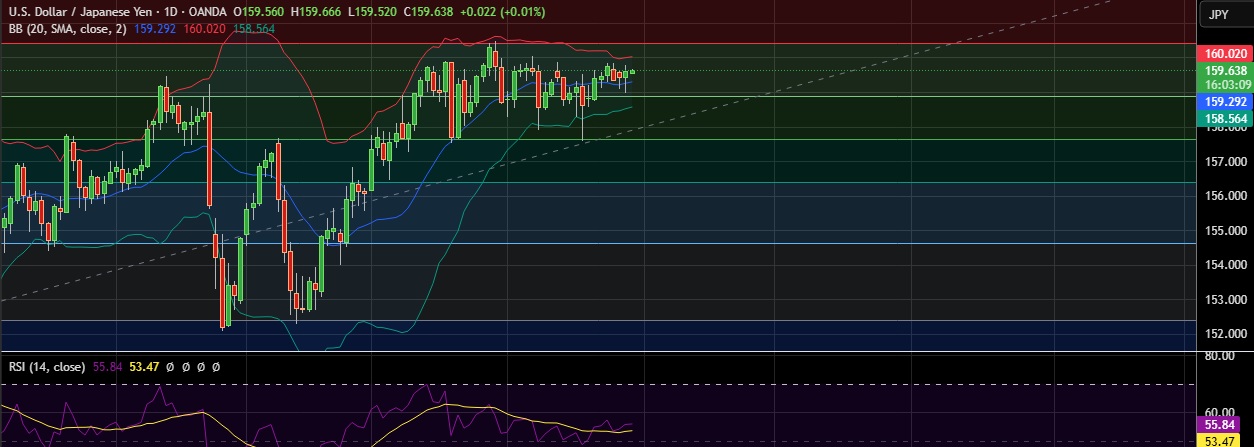Click the red 160.020 BB upper legend value
Viewport: 1254px width, 447px height.
point(203,29)
